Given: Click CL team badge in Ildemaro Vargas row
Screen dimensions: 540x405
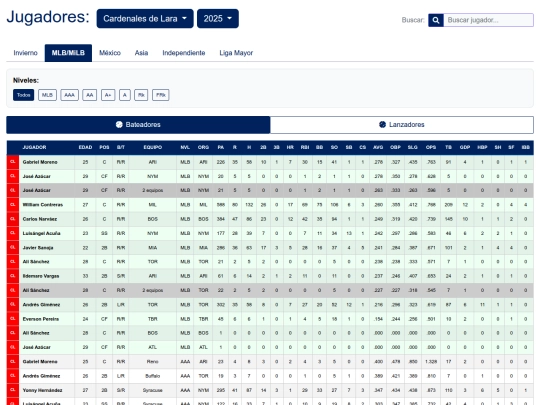Looking at the screenshot, I should pyautogui.click(x=13, y=276).
